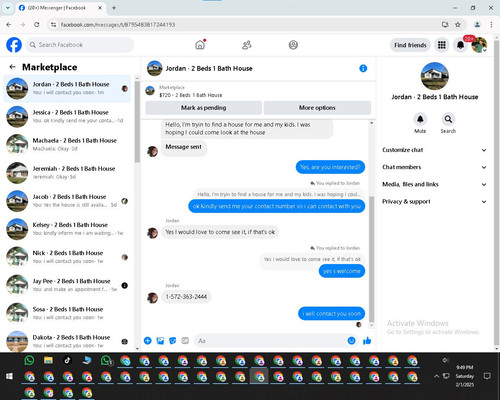
Task: Open the profile circle icon in top navigation
Action: (293, 45)
